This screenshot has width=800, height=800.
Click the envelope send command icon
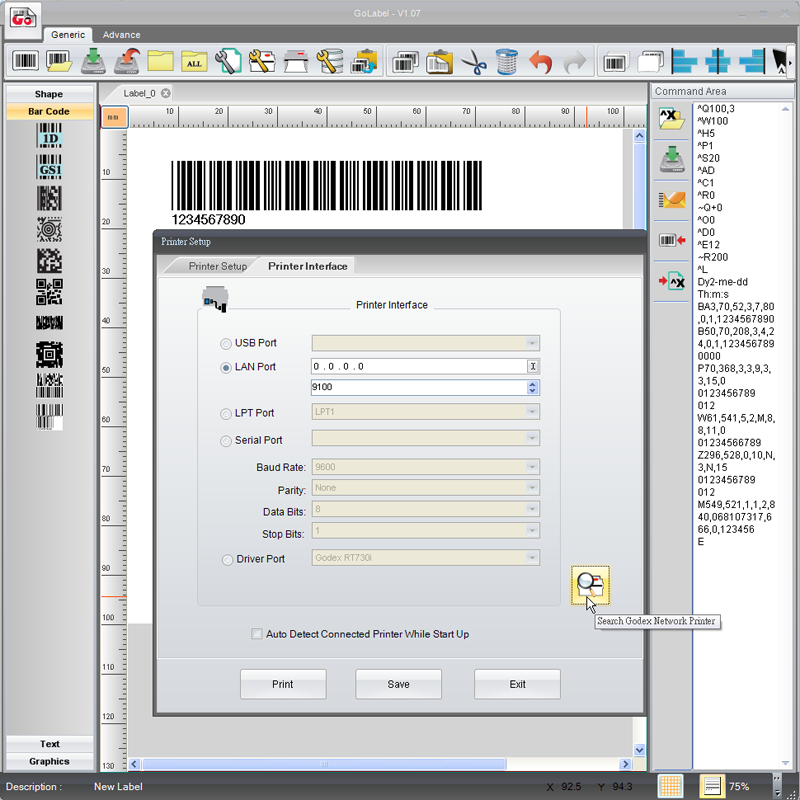pyautogui.click(x=670, y=199)
